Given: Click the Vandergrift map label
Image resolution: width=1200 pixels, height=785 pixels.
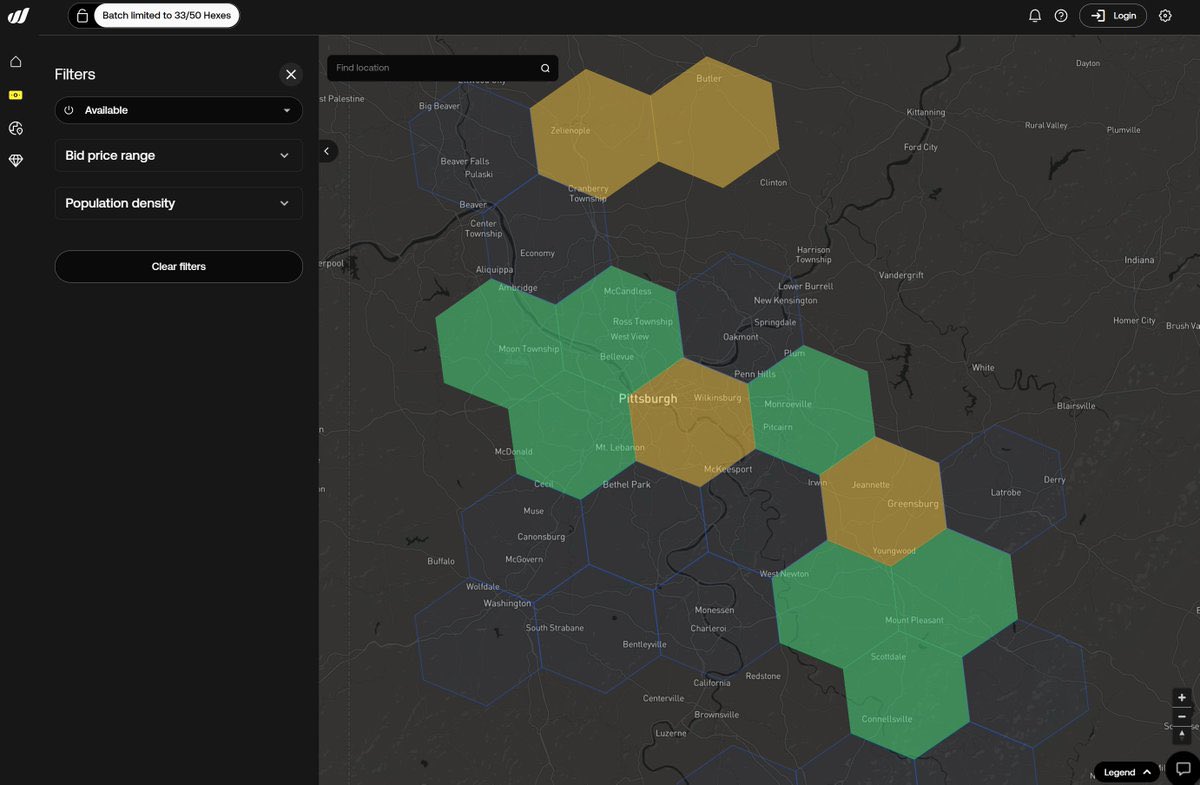Looking at the screenshot, I should 901,275.
